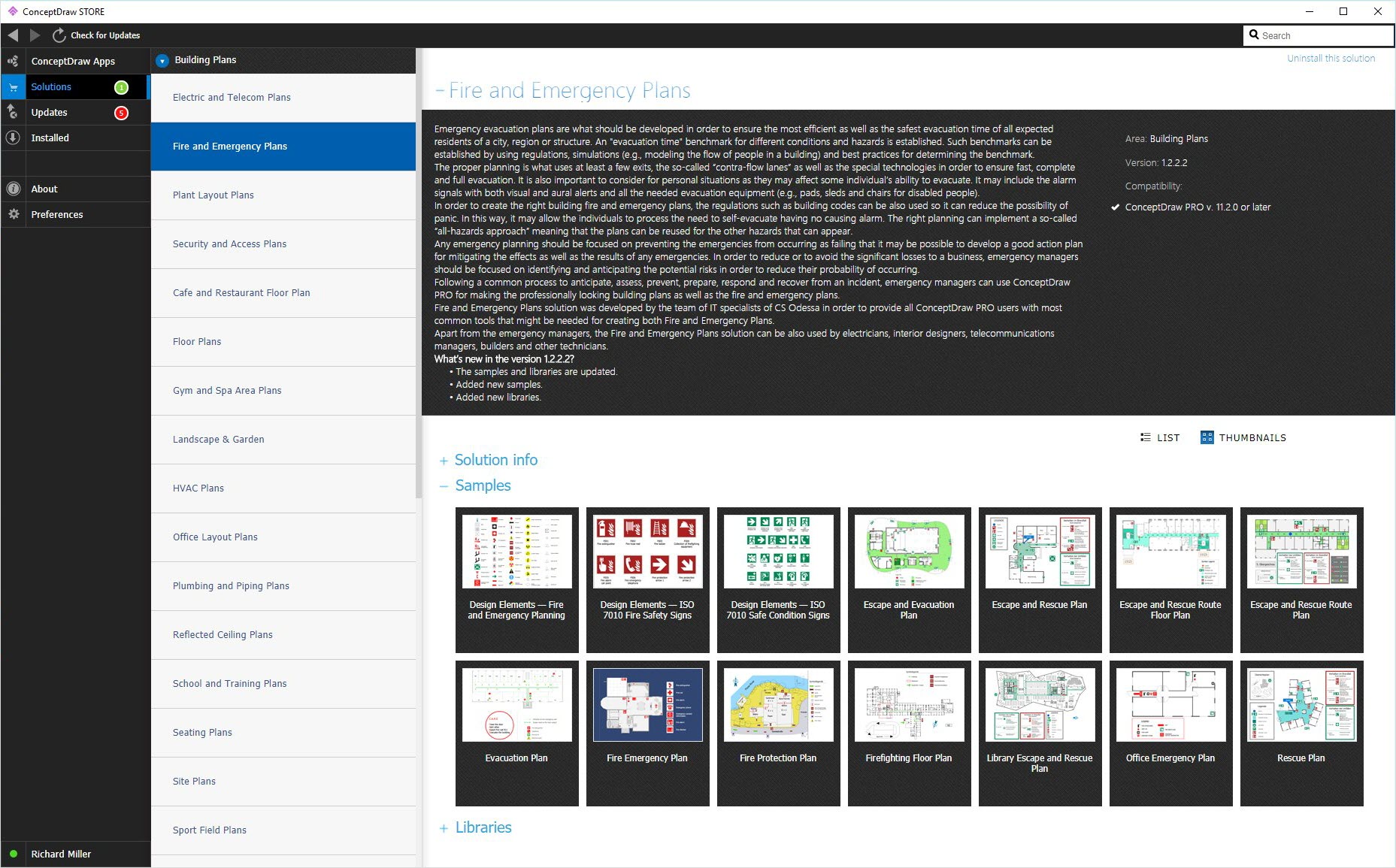Select Plumbing and Piping Plans
The image size is (1396, 868).
283,586
